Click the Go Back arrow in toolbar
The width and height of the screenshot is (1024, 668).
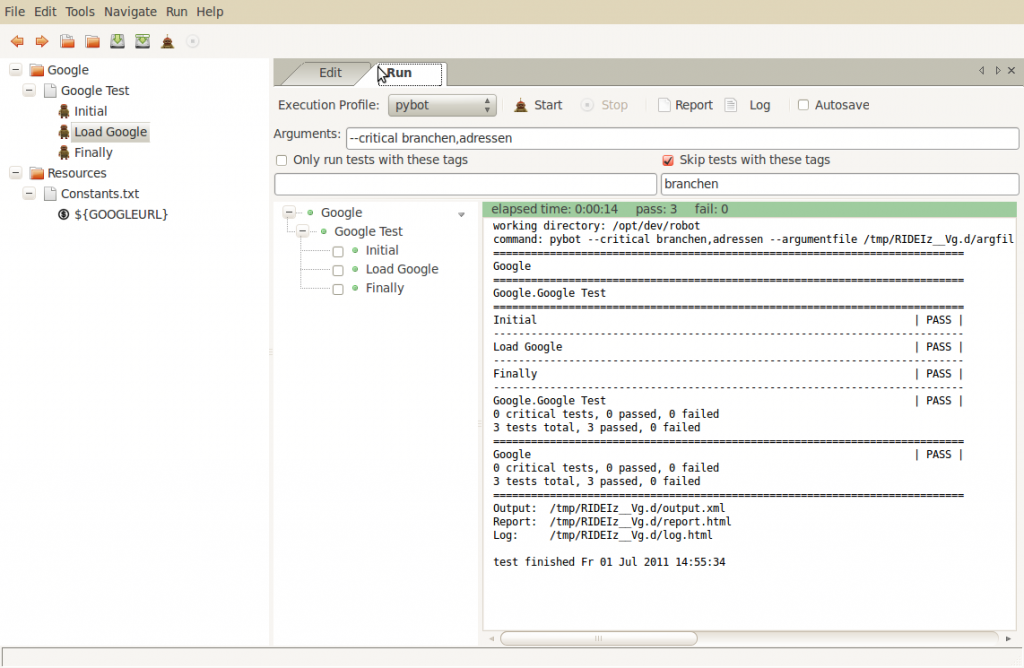tap(17, 41)
